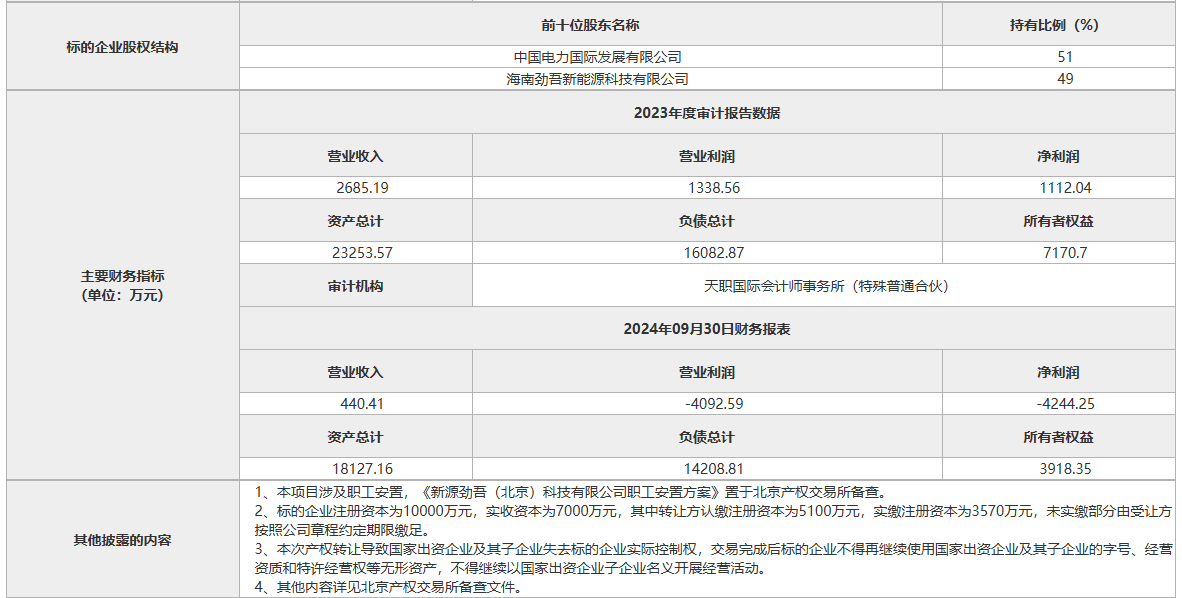This screenshot has width=1182, height=598.
Task: Click the 其他披露的内容 row header
Action: [x=122, y=540]
